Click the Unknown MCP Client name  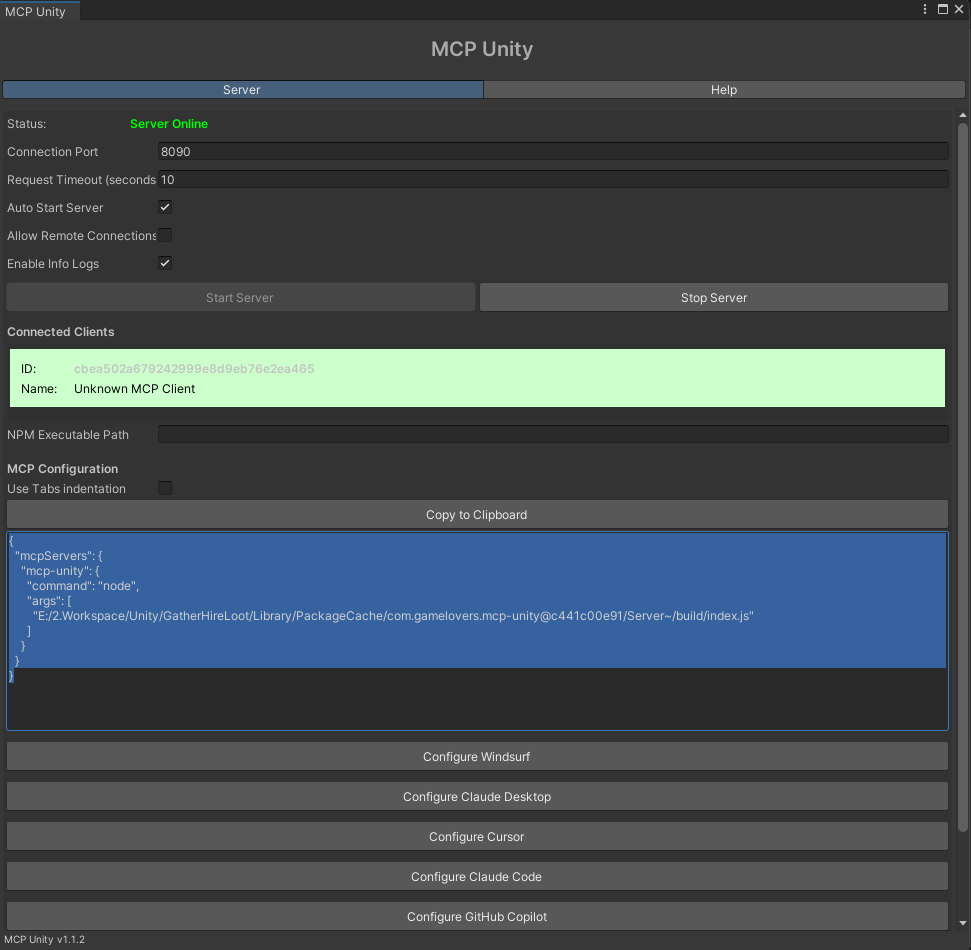(x=134, y=389)
